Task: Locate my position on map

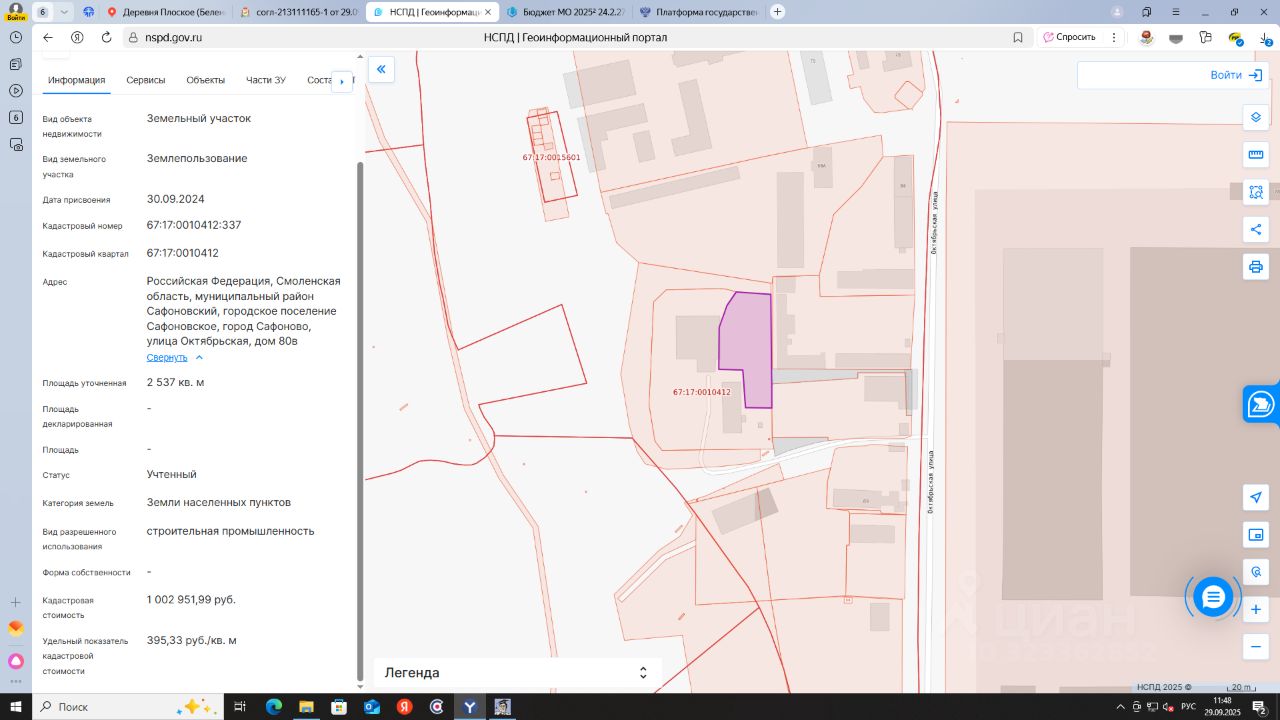Action: click(1256, 497)
